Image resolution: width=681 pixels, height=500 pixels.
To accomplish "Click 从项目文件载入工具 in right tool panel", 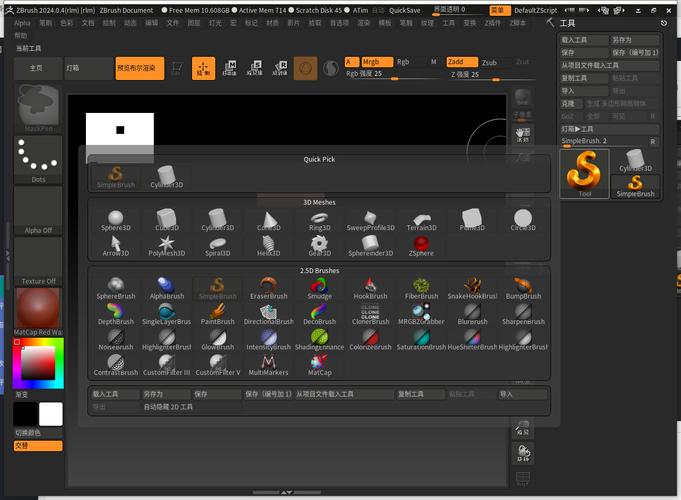I will click(607, 65).
